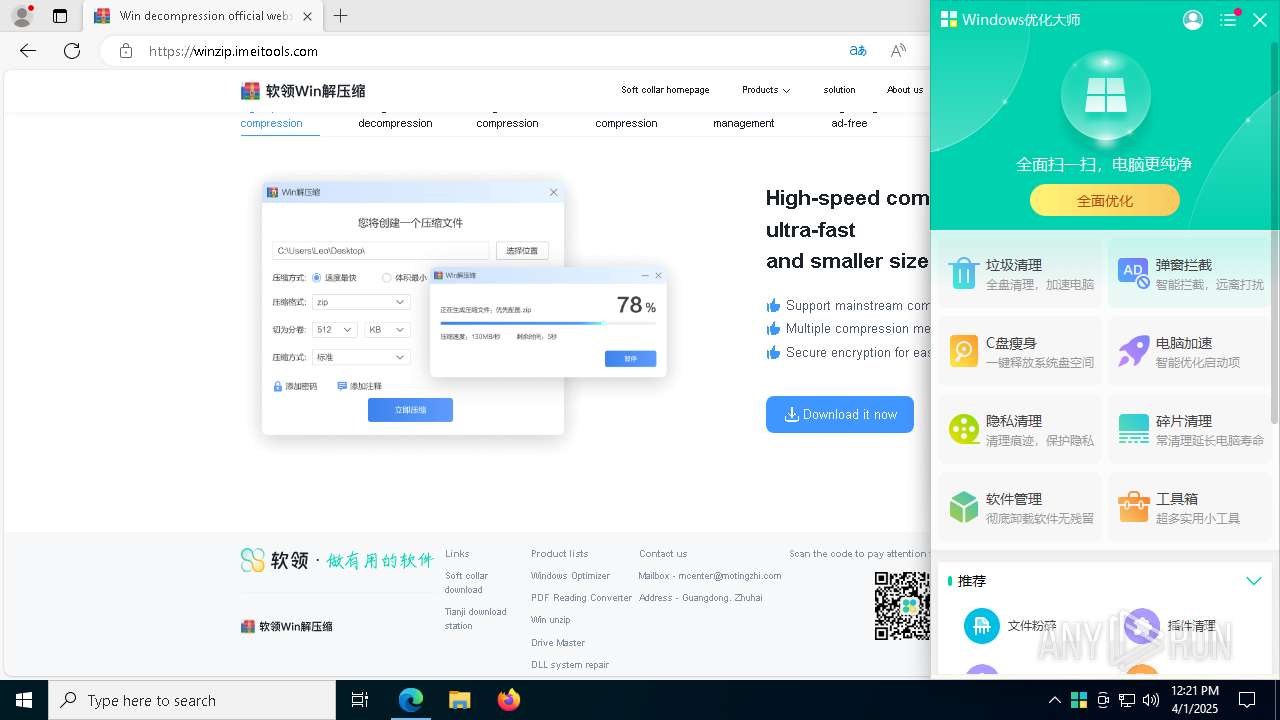Viewport: 1280px width, 720px height.
Task: Close the Win decompression browser tab
Action: [x=307, y=16]
